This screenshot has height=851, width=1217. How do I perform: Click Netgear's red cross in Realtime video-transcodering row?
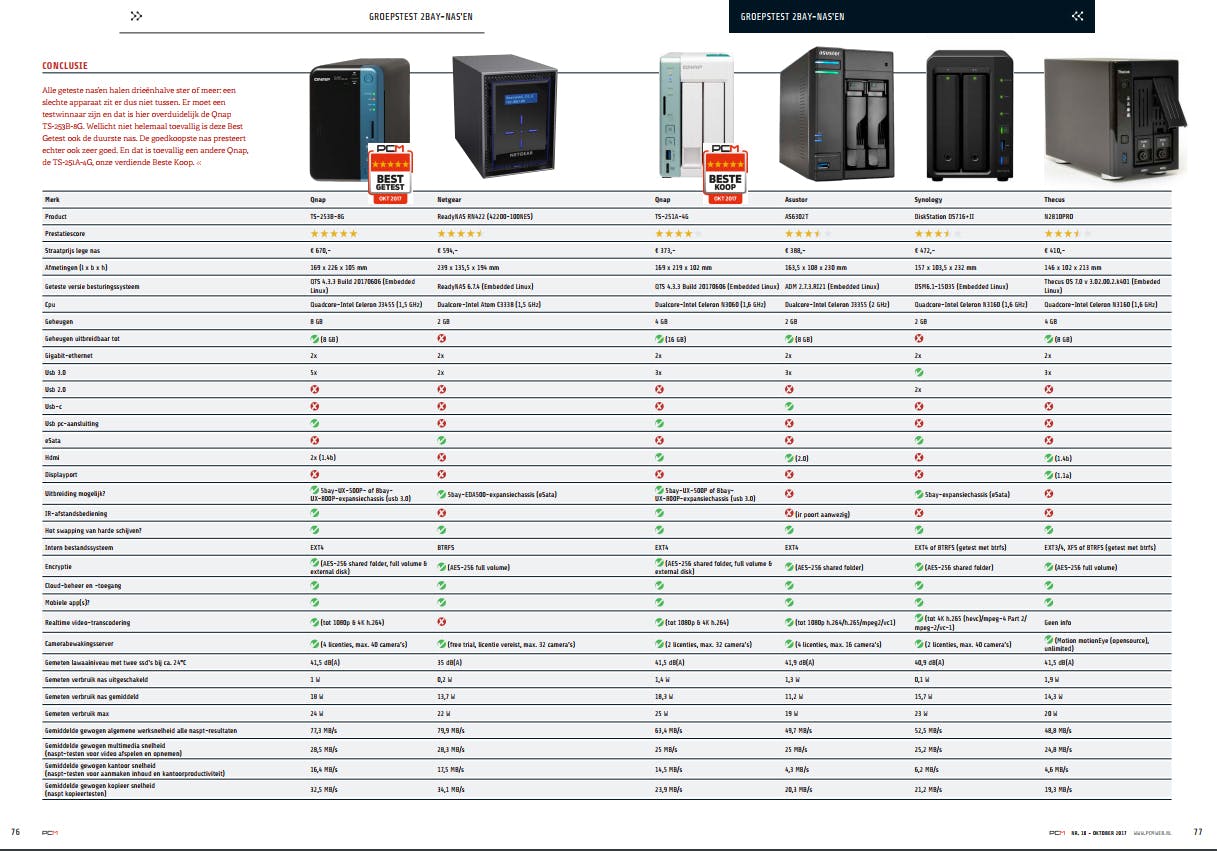click(x=442, y=622)
